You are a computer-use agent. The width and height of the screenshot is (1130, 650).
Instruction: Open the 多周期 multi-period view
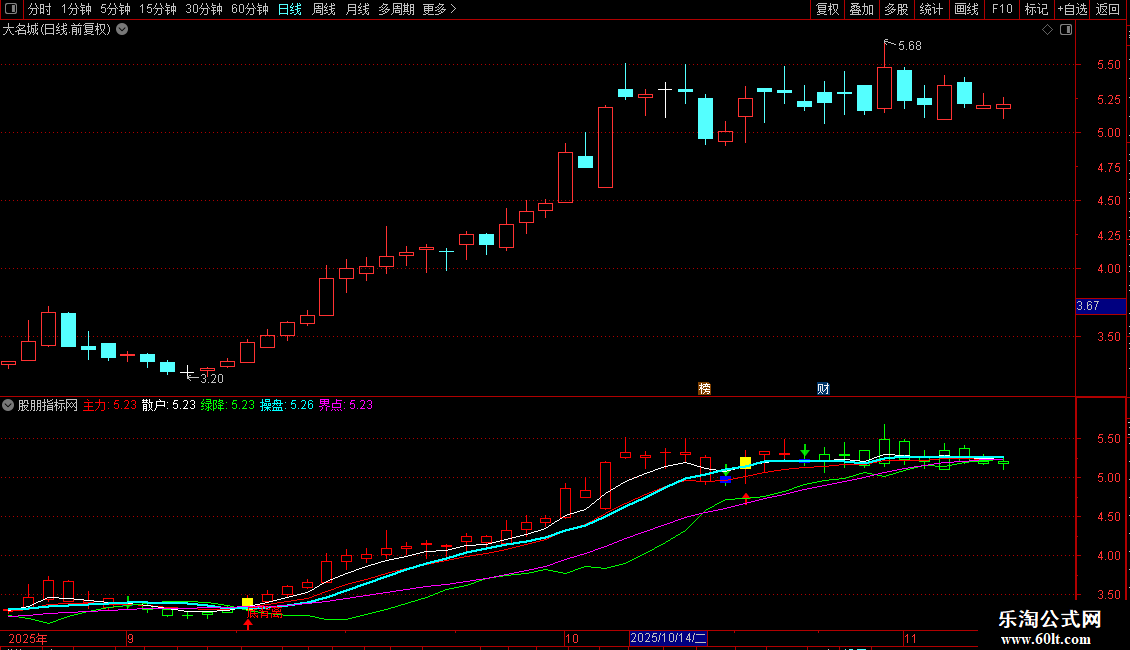pyautogui.click(x=396, y=9)
